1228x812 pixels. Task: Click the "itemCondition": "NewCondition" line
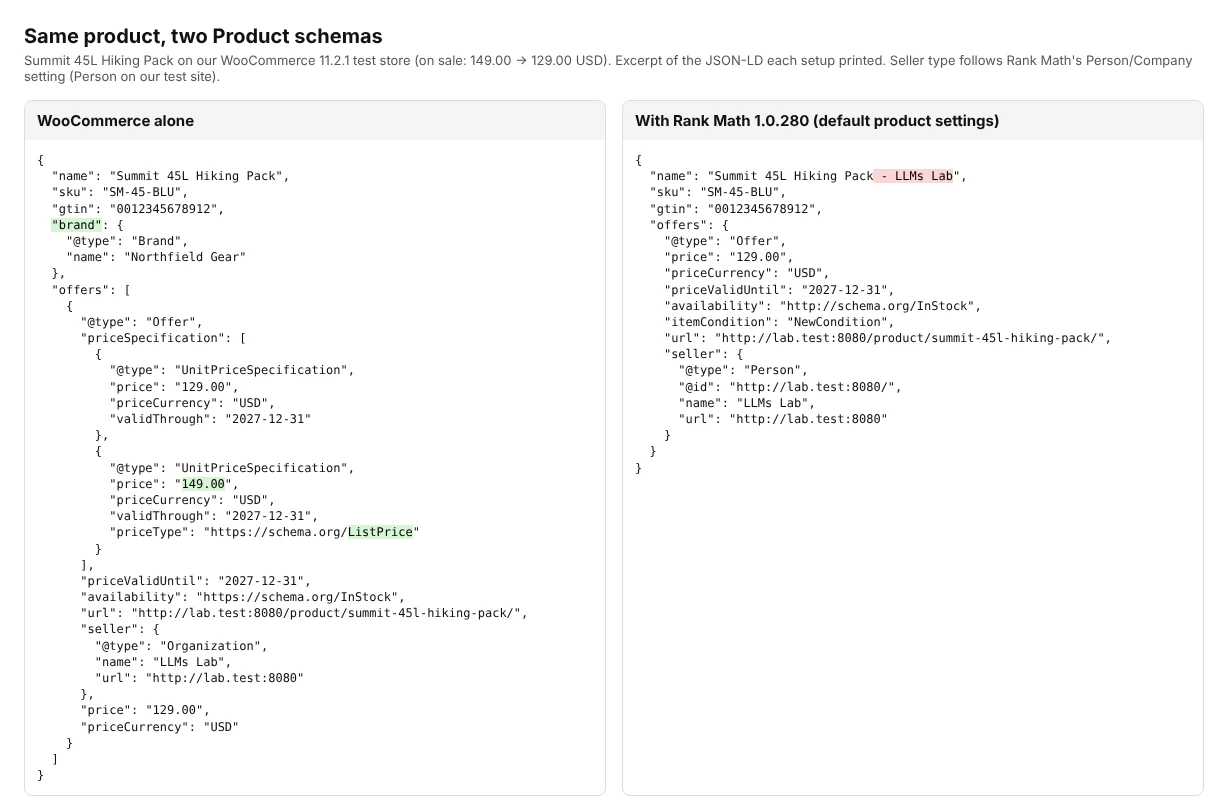pos(779,322)
